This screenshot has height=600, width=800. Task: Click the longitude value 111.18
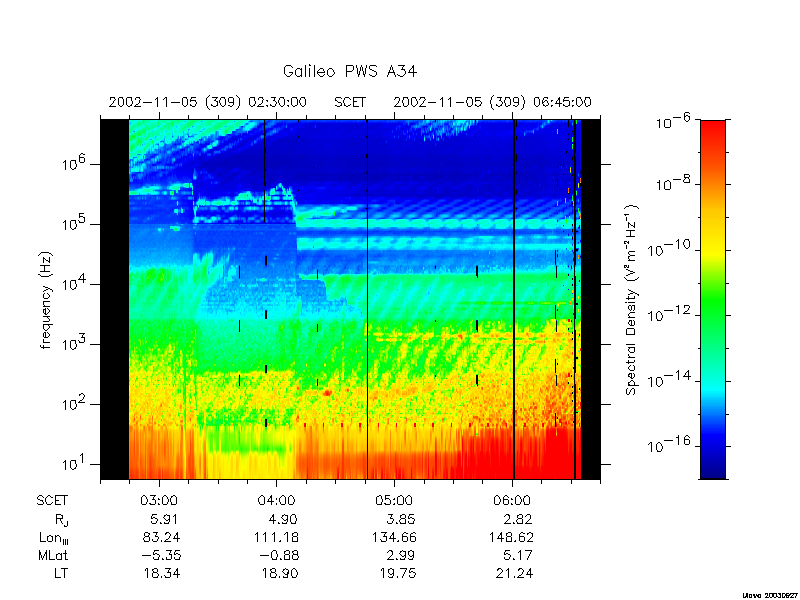pyautogui.click(x=276, y=537)
